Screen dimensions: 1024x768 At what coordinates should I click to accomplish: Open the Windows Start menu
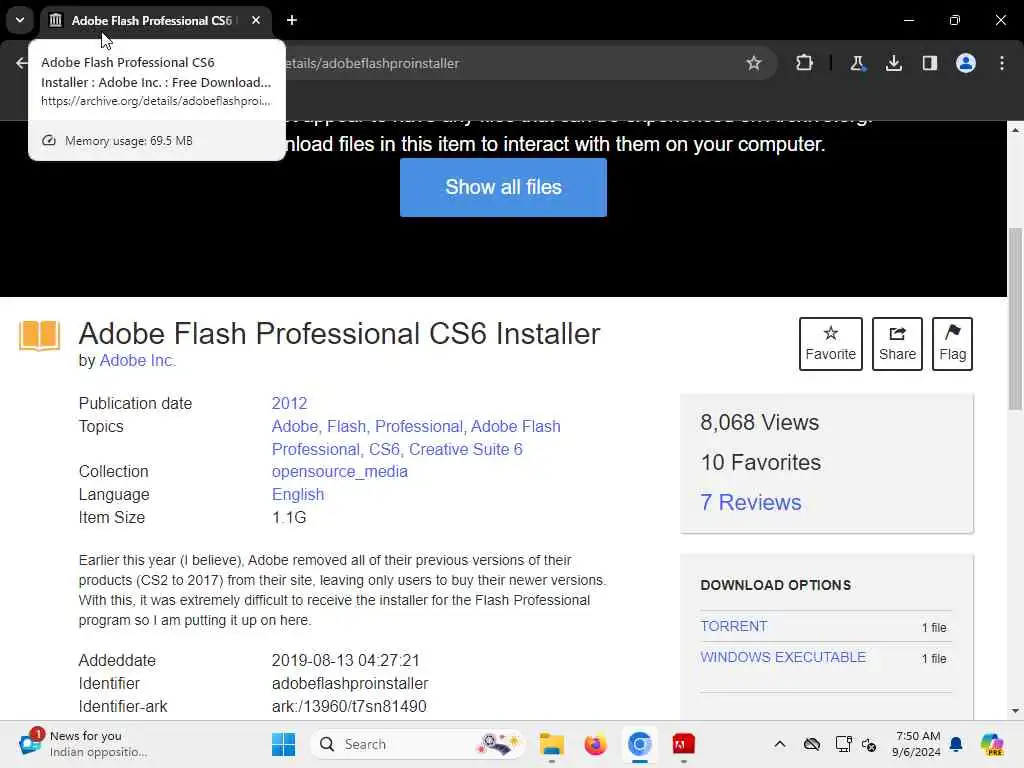[283, 744]
